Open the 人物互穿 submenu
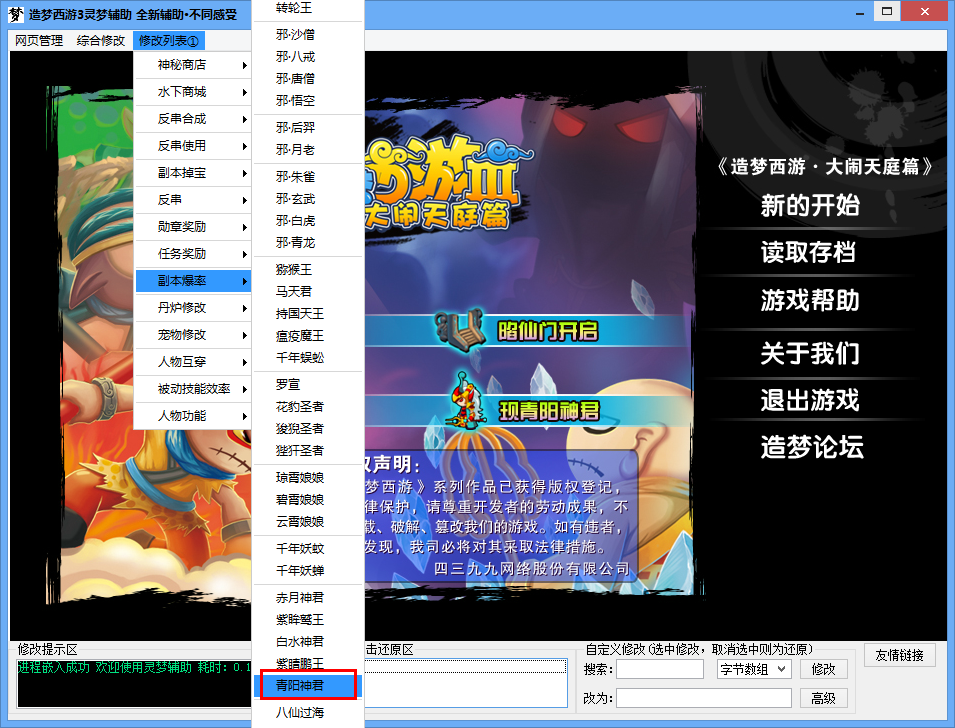The height and width of the screenshot is (728, 955). coord(193,362)
